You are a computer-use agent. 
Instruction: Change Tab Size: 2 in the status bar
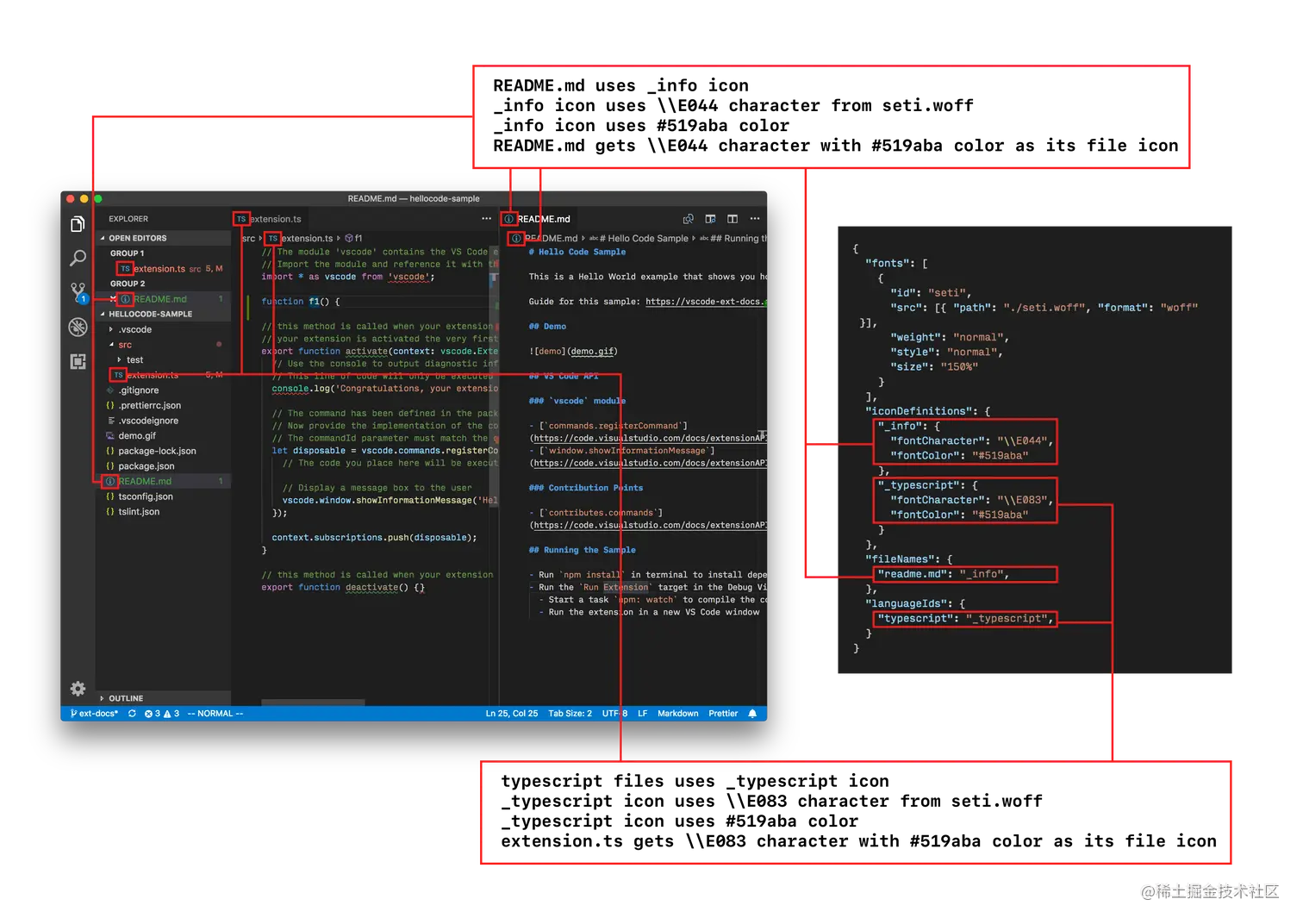[x=570, y=714]
